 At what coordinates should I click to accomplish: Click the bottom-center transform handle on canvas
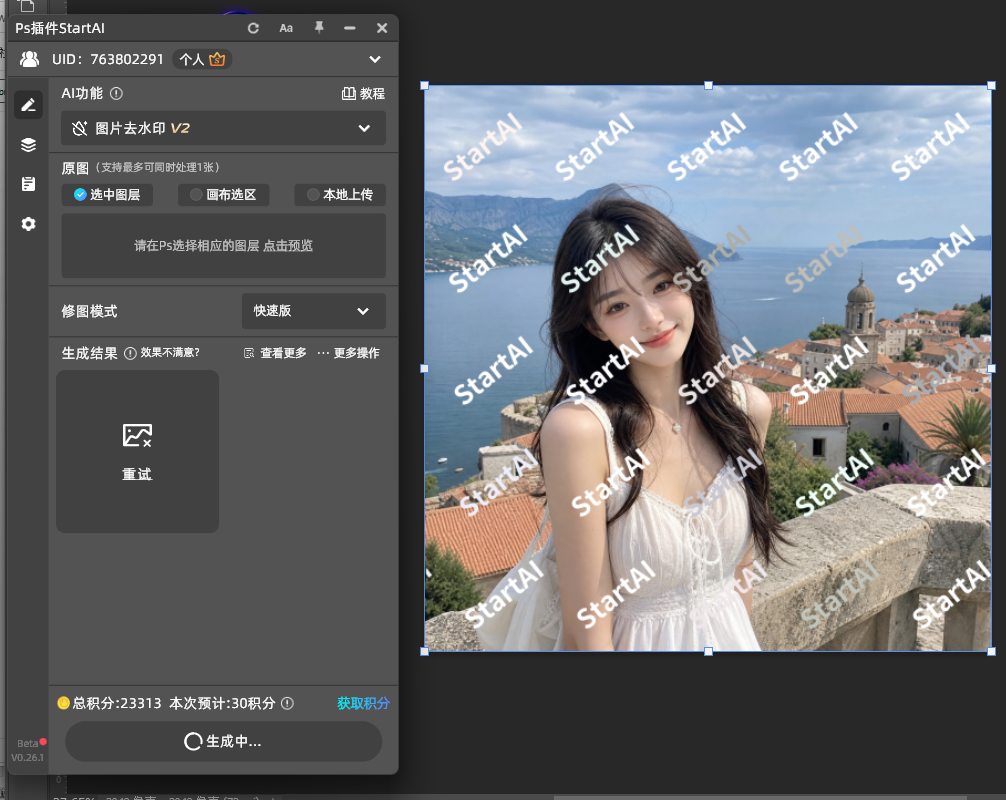click(x=708, y=651)
